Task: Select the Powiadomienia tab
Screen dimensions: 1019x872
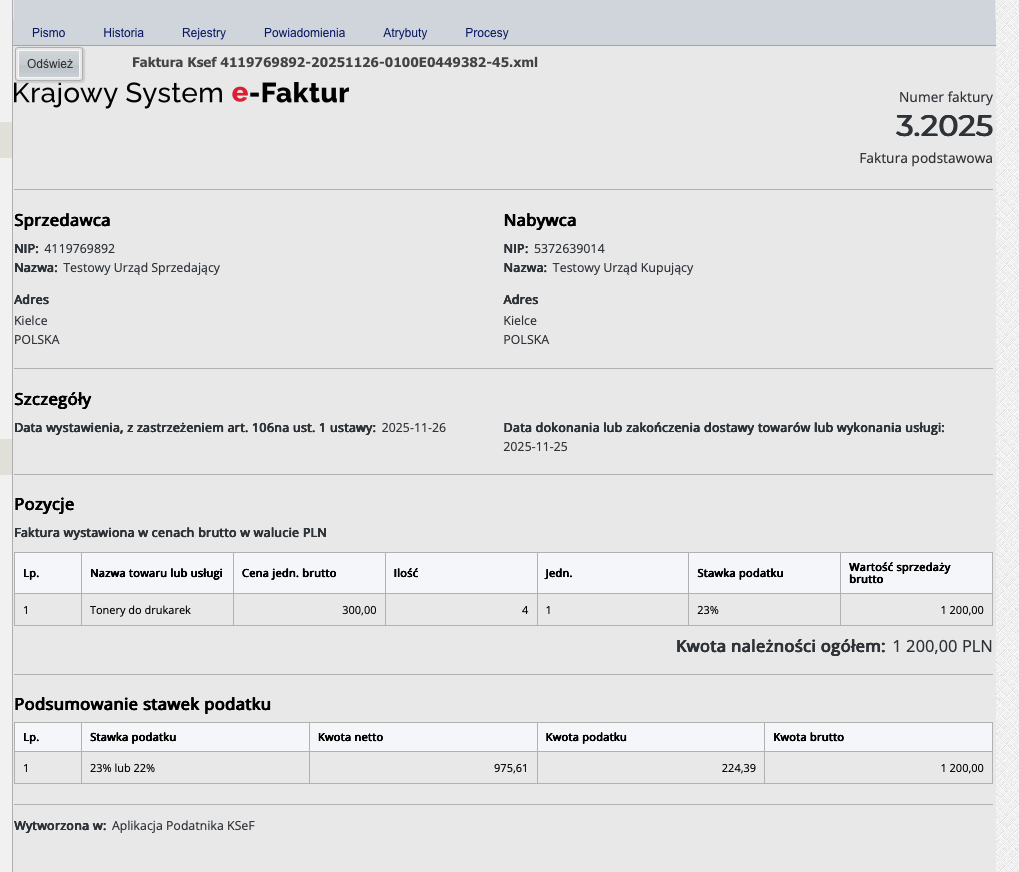Action: (x=304, y=33)
